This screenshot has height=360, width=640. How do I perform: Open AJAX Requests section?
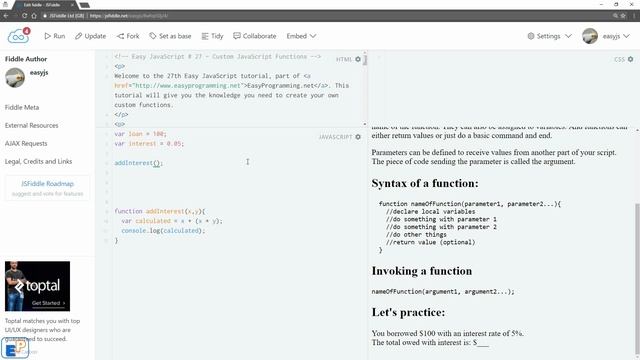(26, 143)
